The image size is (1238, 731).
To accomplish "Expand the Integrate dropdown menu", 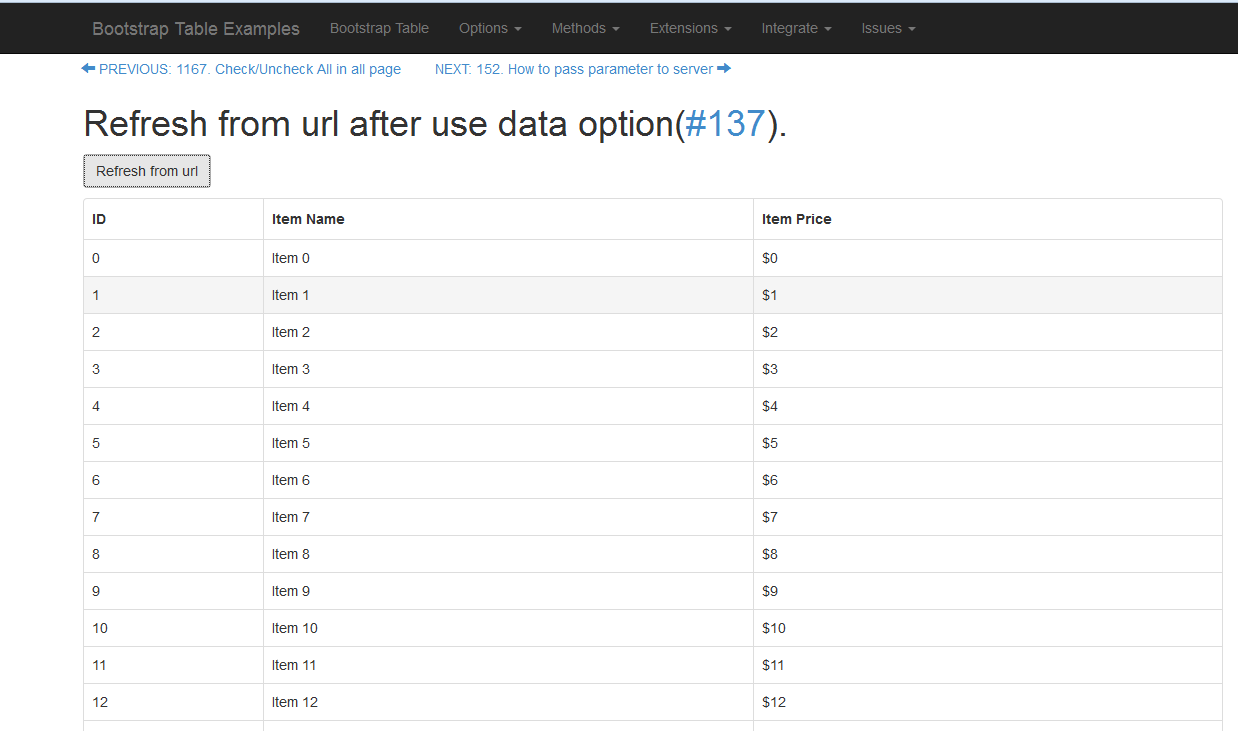I will coord(796,28).
